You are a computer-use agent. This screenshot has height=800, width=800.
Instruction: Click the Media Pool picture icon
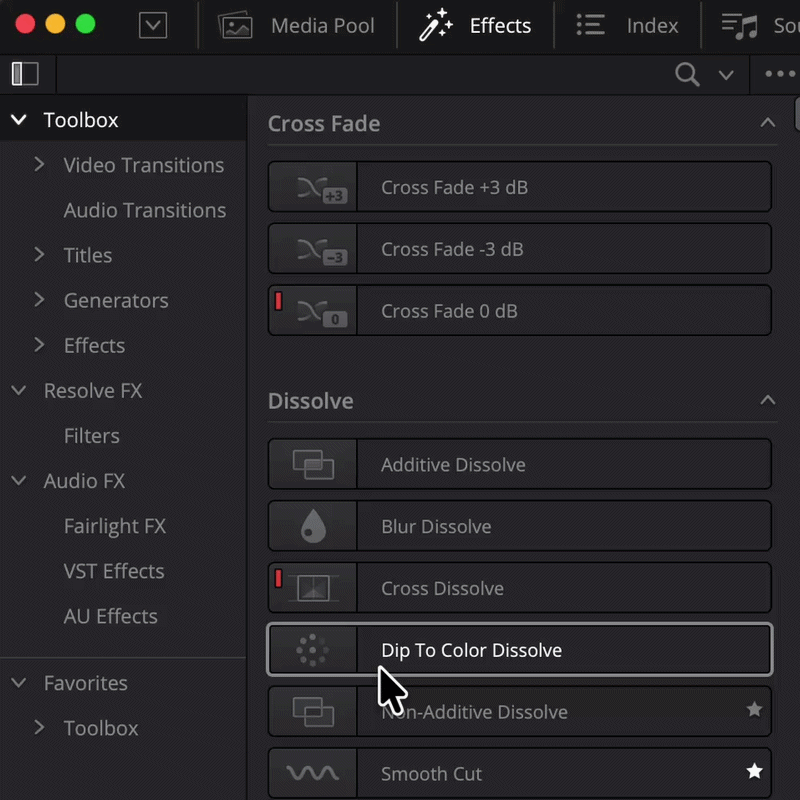[235, 26]
